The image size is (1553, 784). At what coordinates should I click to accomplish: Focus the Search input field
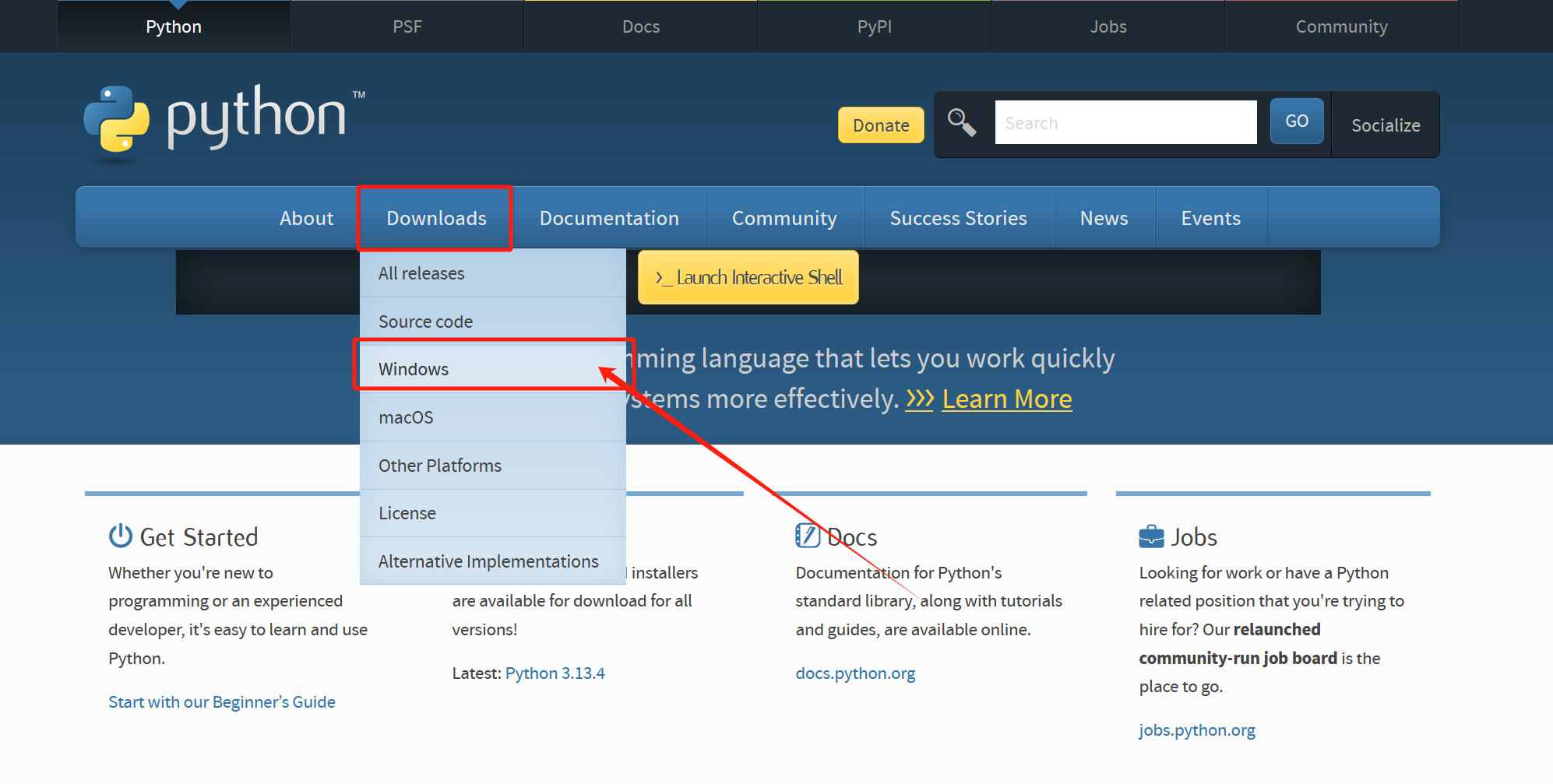[1125, 123]
